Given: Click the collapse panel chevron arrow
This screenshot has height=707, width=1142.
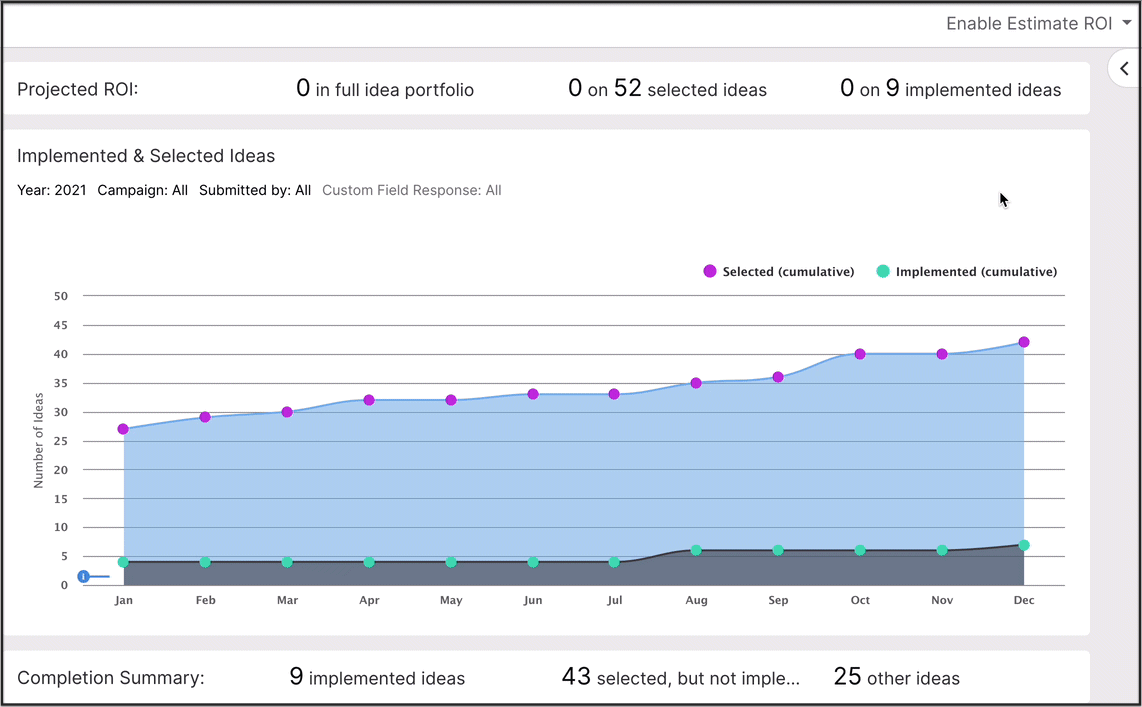Looking at the screenshot, I should tap(1124, 69).
